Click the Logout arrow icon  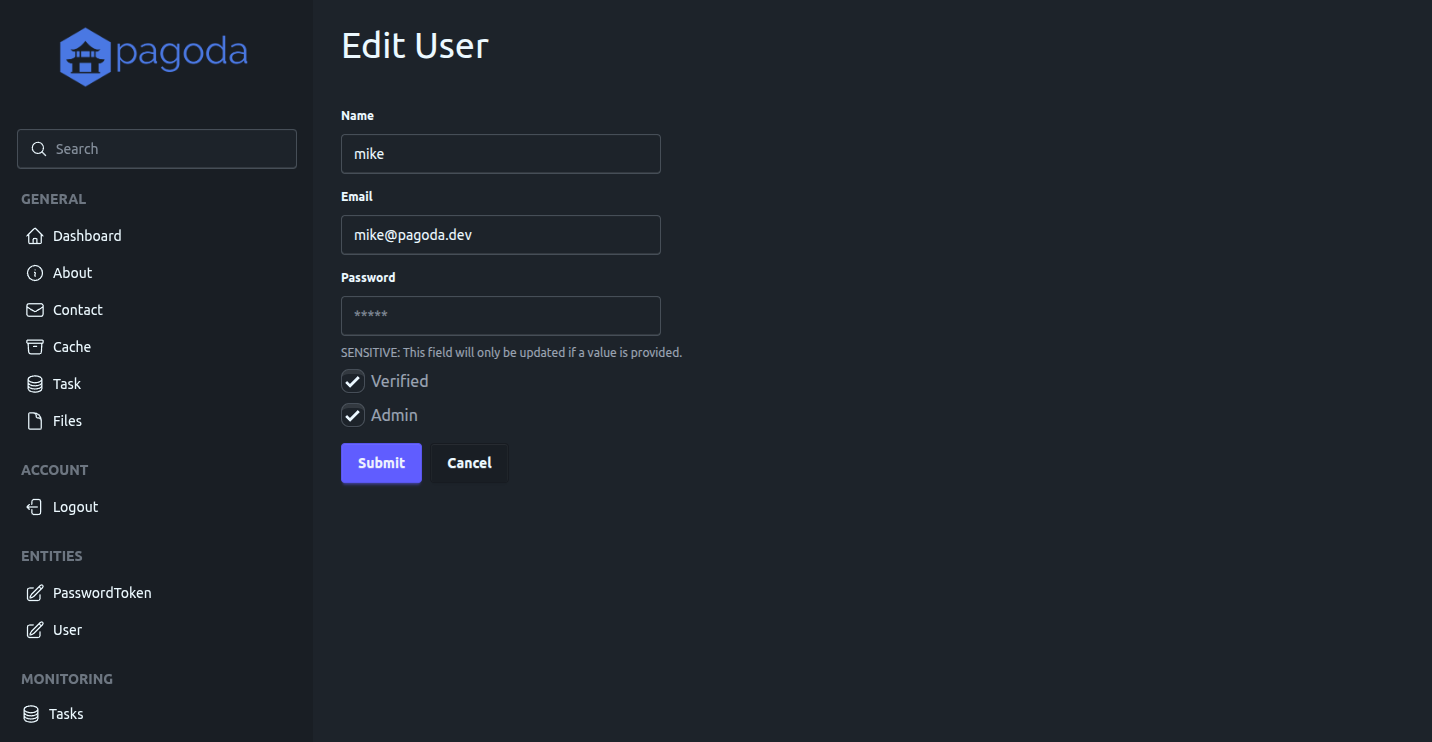(x=35, y=507)
